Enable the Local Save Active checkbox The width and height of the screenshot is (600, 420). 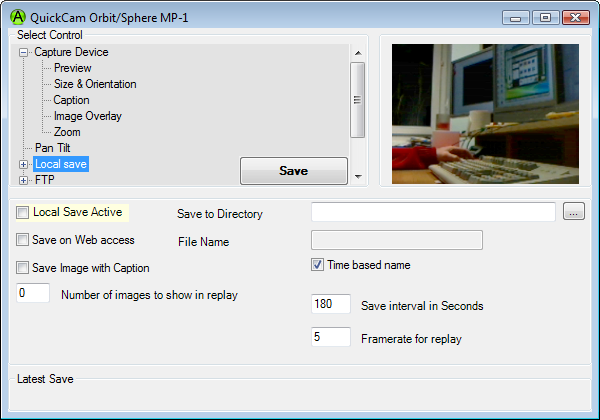(x=23, y=212)
